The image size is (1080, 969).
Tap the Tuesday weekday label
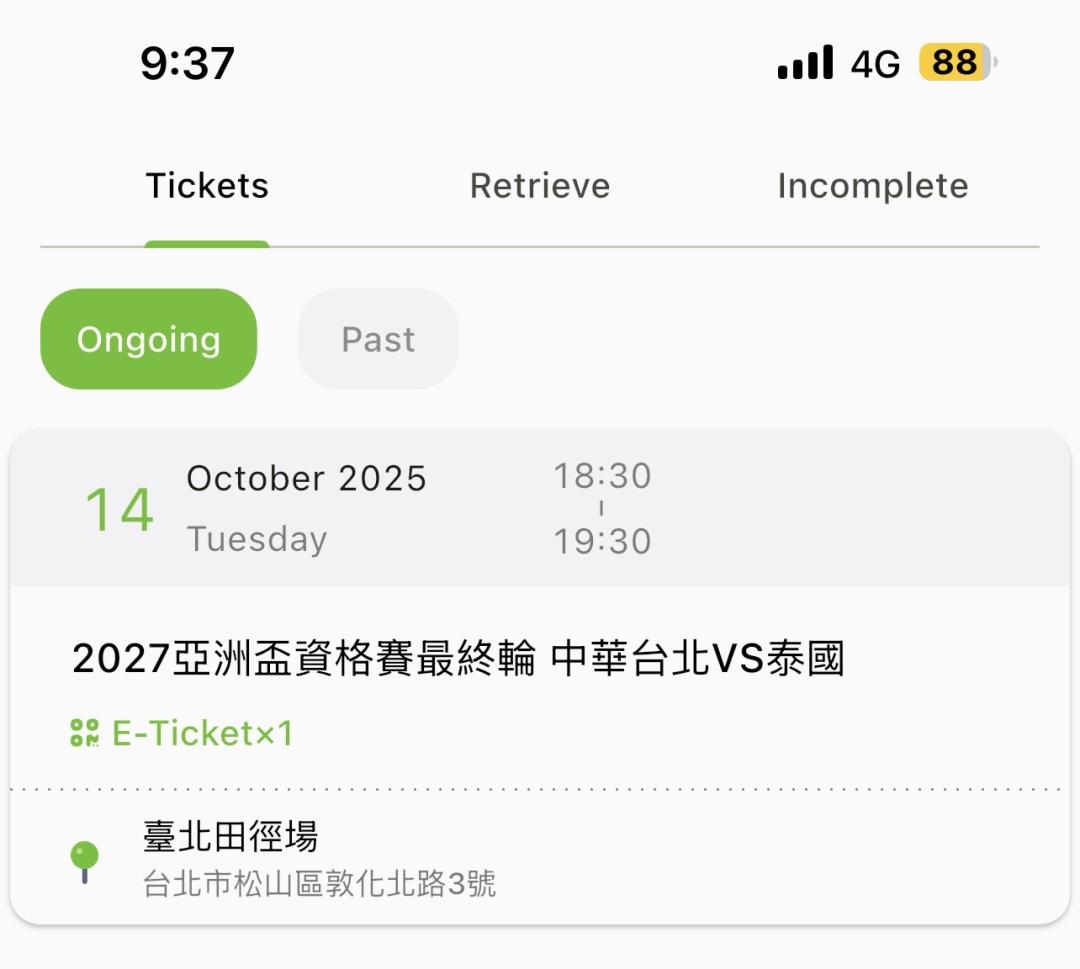257,539
